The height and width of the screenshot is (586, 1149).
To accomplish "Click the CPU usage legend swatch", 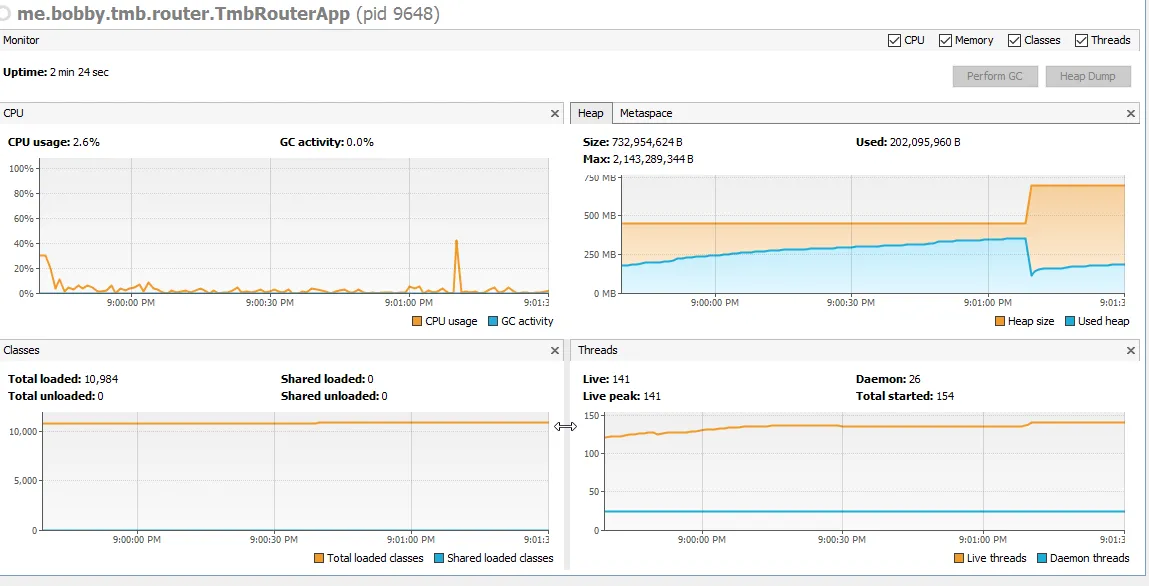I will tap(417, 321).
